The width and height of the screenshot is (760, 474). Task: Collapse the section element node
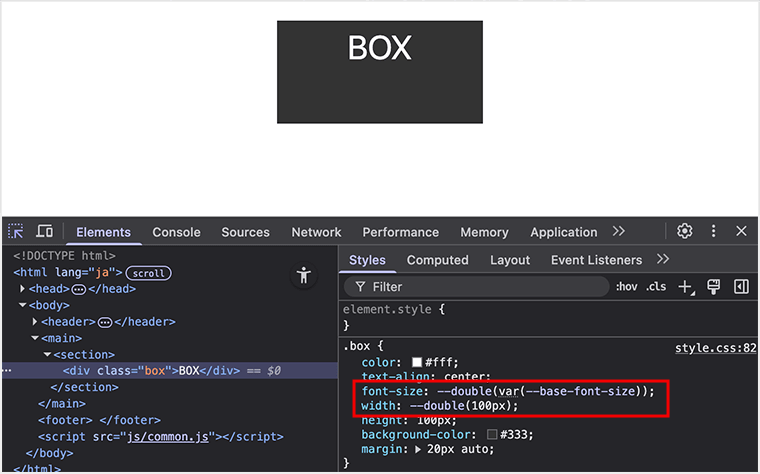(x=48, y=354)
